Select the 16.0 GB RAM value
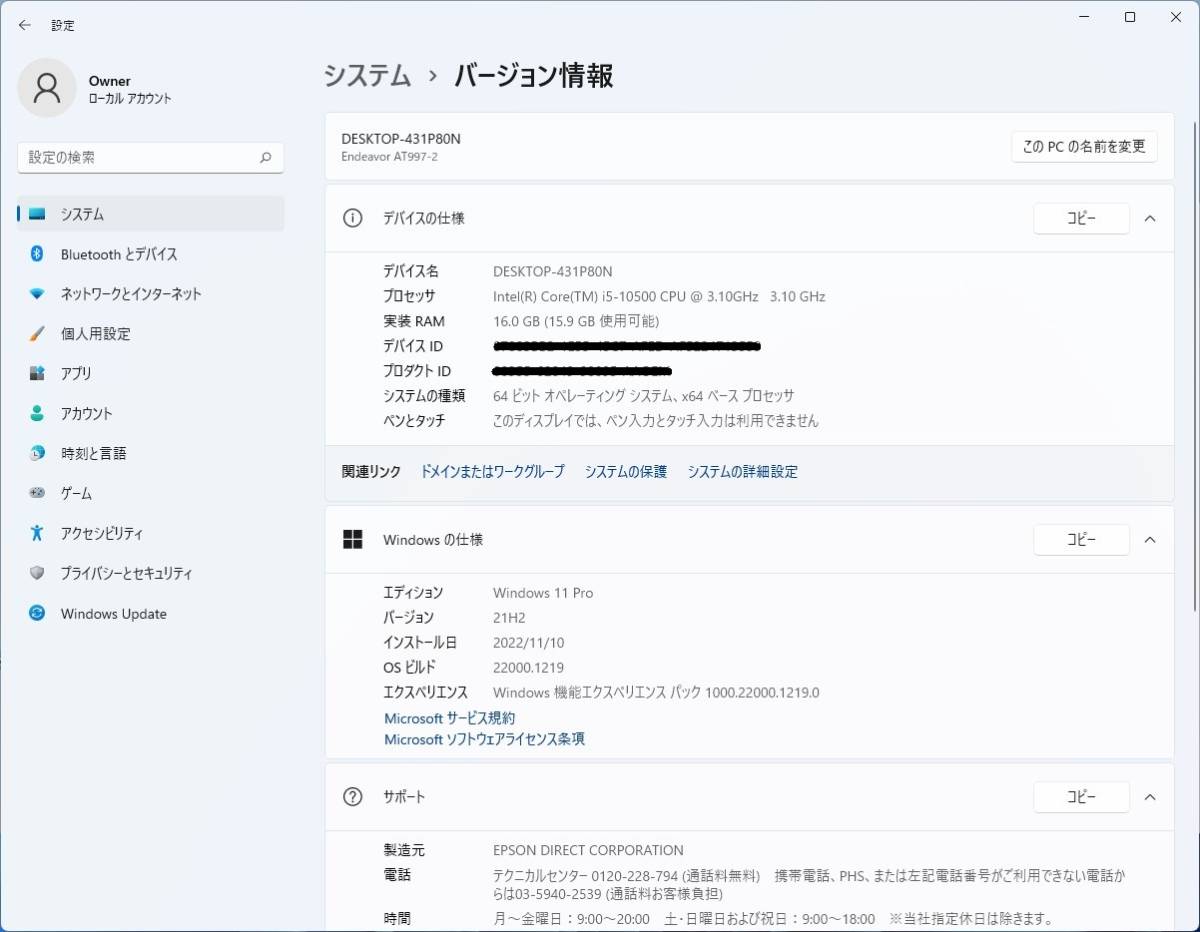The width and height of the screenshot is (1200, 932). tap(576, 322)
